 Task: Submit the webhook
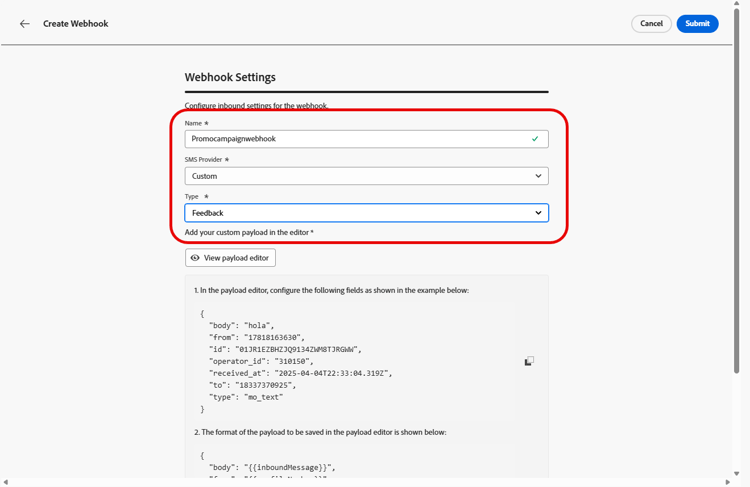click(697, 23)
